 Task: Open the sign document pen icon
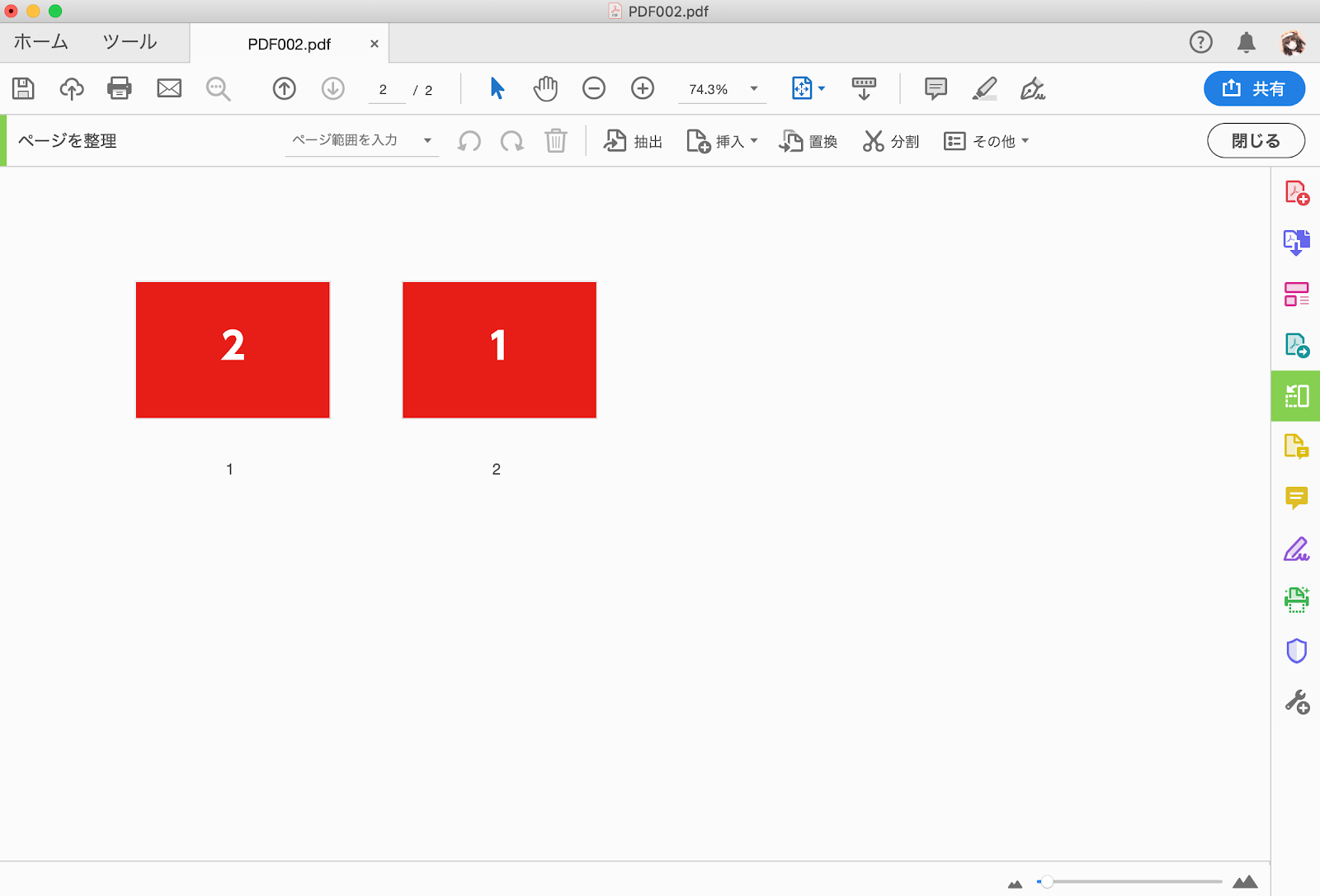point(1033,88)
